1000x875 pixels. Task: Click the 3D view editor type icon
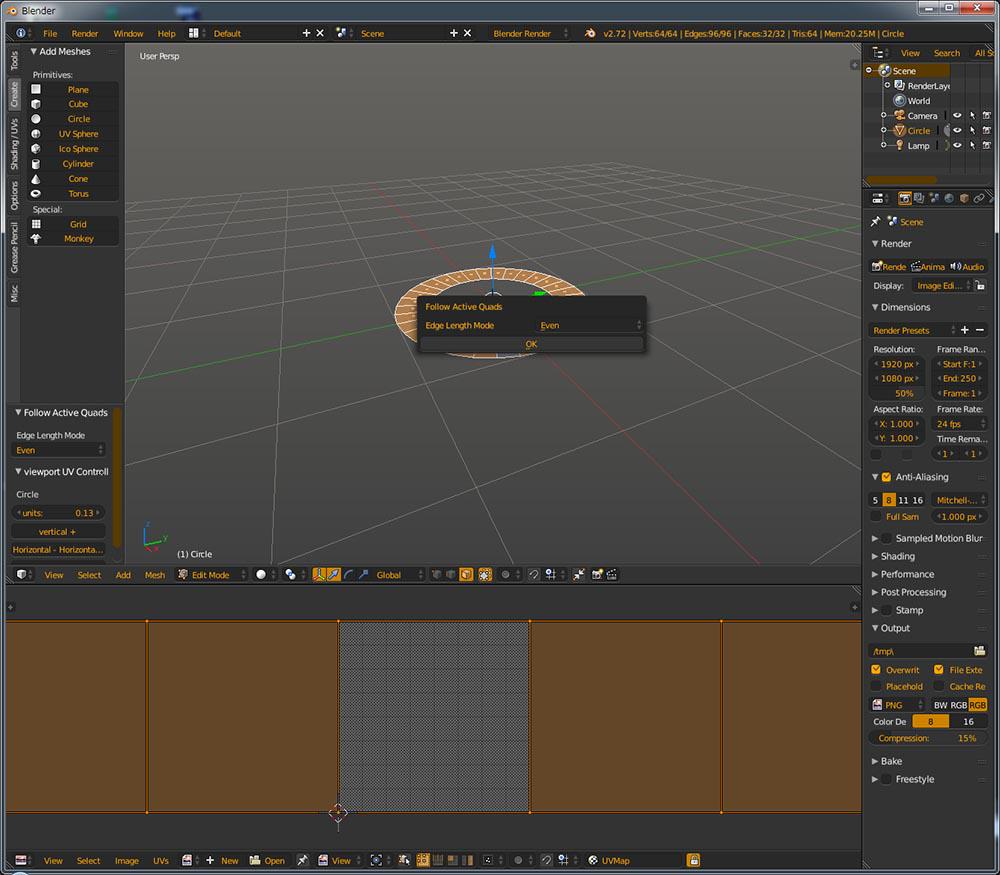pyautogui.click(x=24, y=575)
